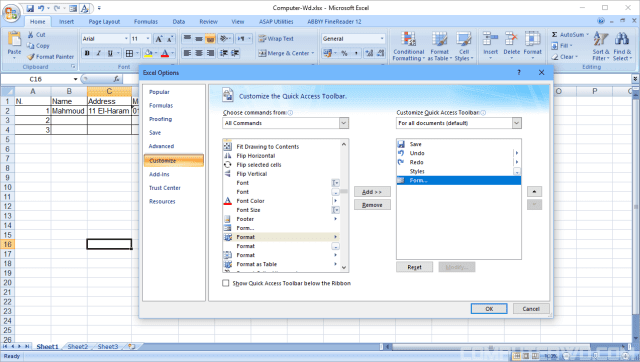The width and height of the screenshot is (640, 362).
Task: Open the Data ribbon tab
Action: pos(178,22)
